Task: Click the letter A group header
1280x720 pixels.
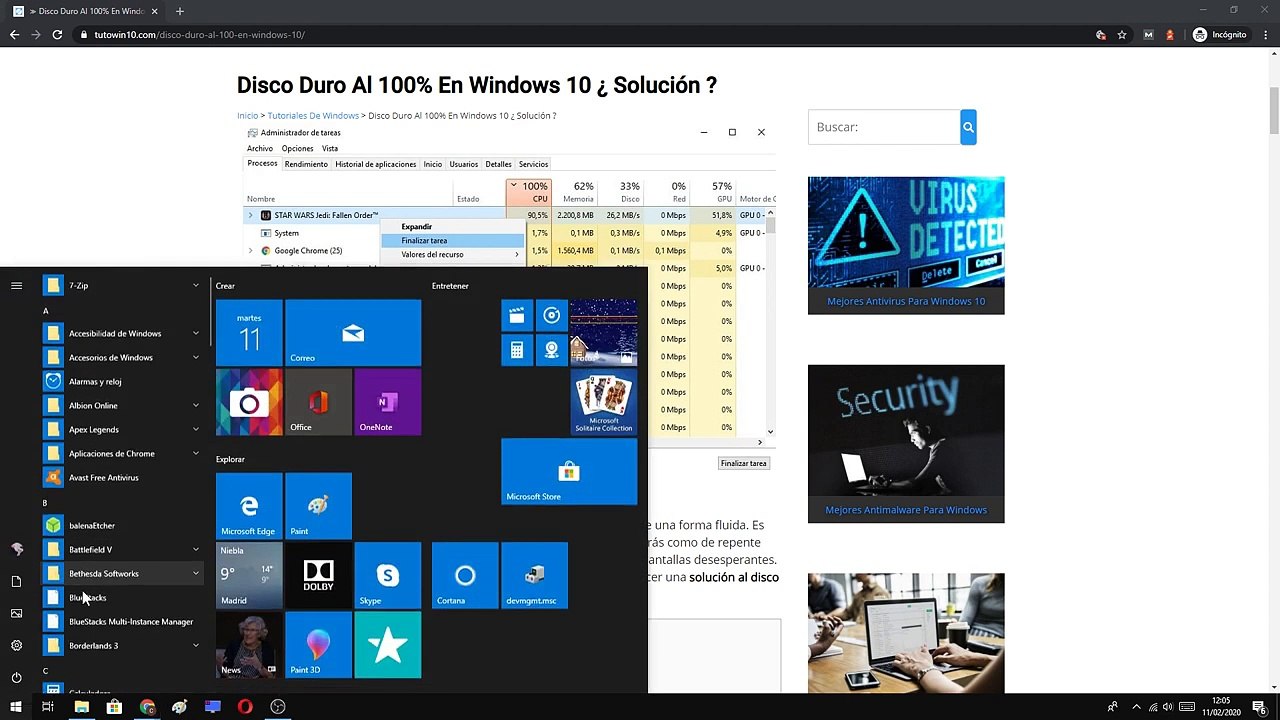Action: [45, 311]
